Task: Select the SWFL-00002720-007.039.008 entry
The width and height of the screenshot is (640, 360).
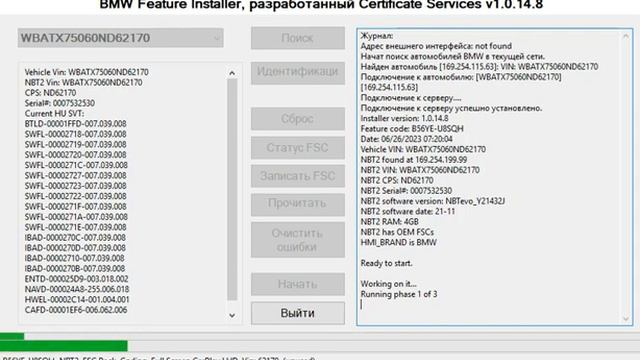Action: (x=76, y=155)
